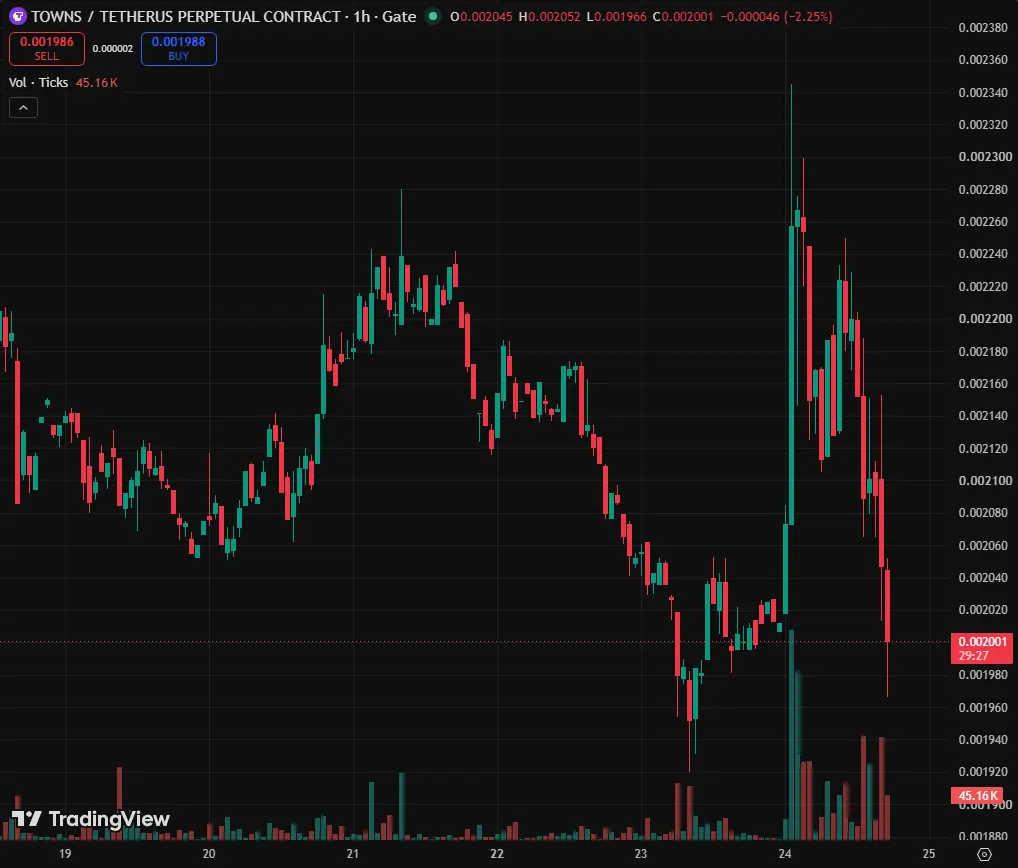1018x868 pixels.
Task: Collapse the indicator legend with the chevron
Action: [23, 108]
